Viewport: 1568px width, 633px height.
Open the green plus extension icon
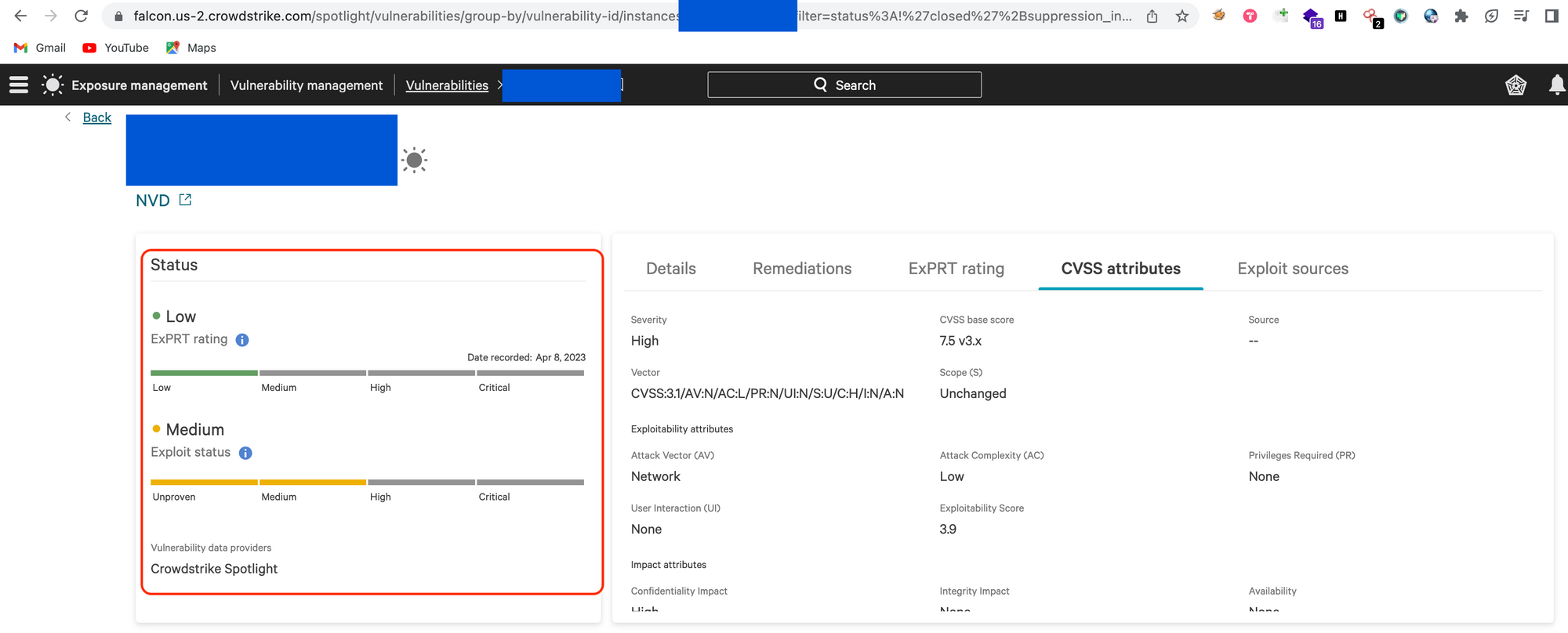pyautogui.click(x=1282, y=15)
